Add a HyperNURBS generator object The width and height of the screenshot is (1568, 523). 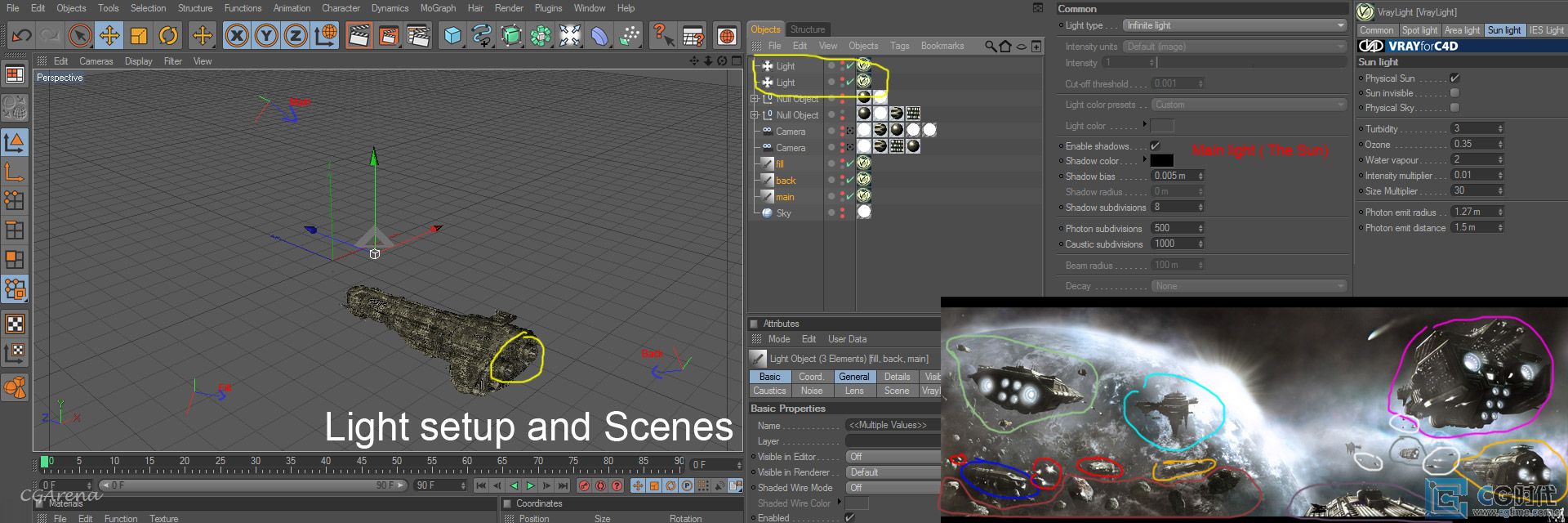[x=511, y=35]
